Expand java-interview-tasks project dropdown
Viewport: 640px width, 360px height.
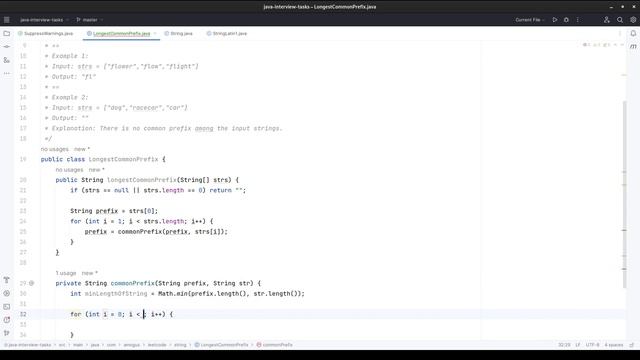tap(44, 20)
